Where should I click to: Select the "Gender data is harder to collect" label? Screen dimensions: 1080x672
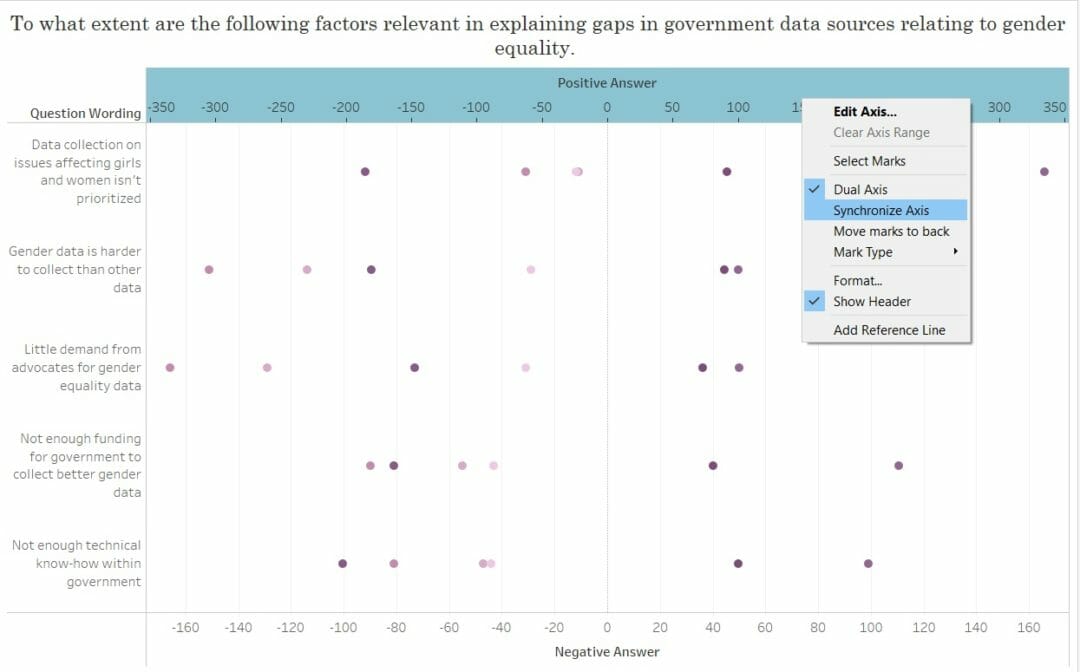(x=76, y=269)
